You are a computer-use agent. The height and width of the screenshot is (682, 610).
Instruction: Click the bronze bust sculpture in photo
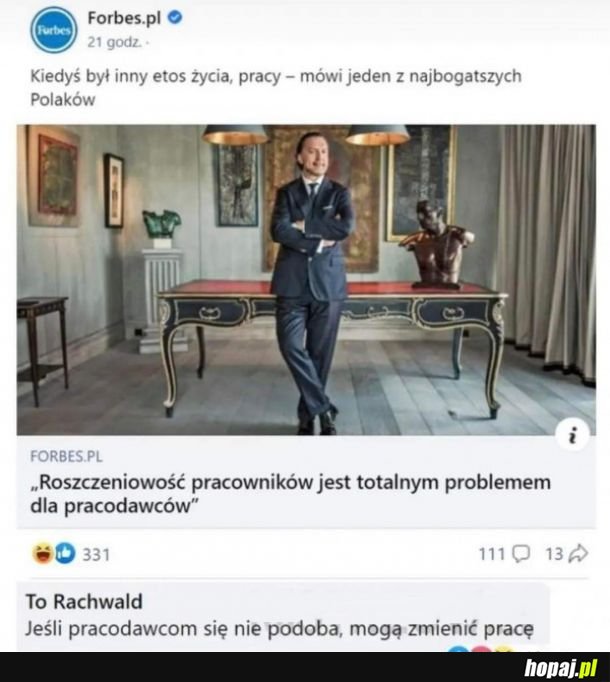[x=435, y=243]
